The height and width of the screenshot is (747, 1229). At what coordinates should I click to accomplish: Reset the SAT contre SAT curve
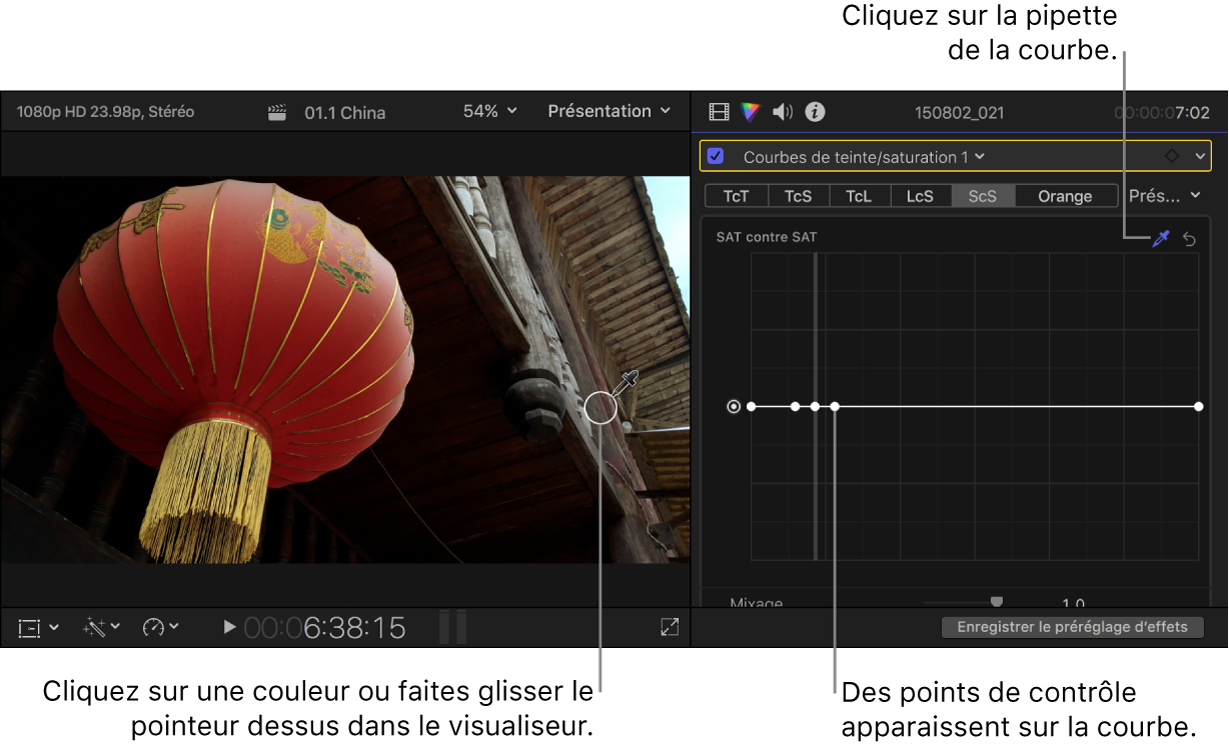click(1189, 238)
